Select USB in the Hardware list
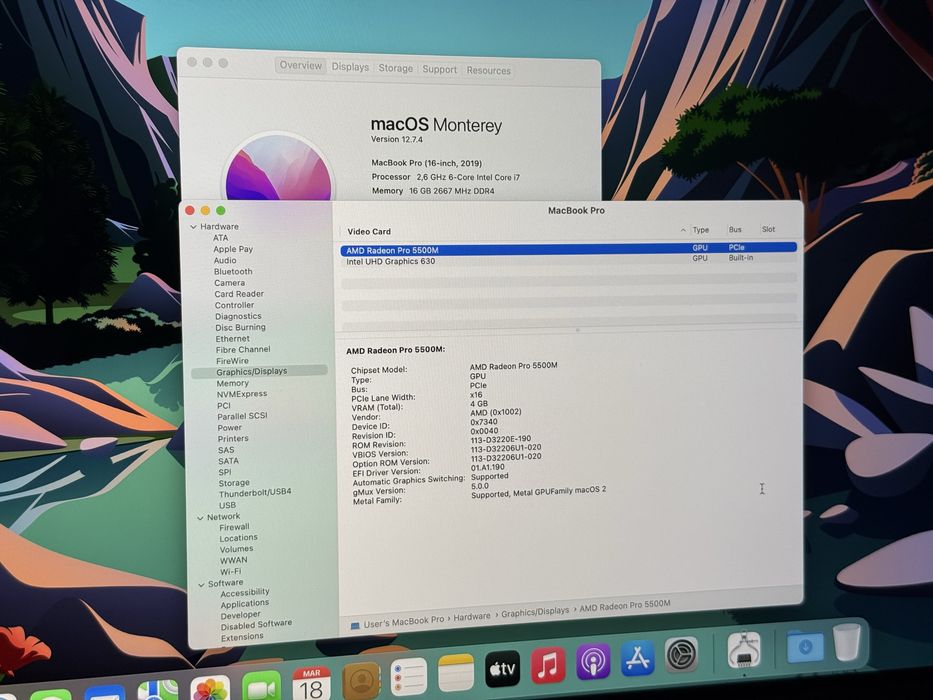 (x=227, y=505)
